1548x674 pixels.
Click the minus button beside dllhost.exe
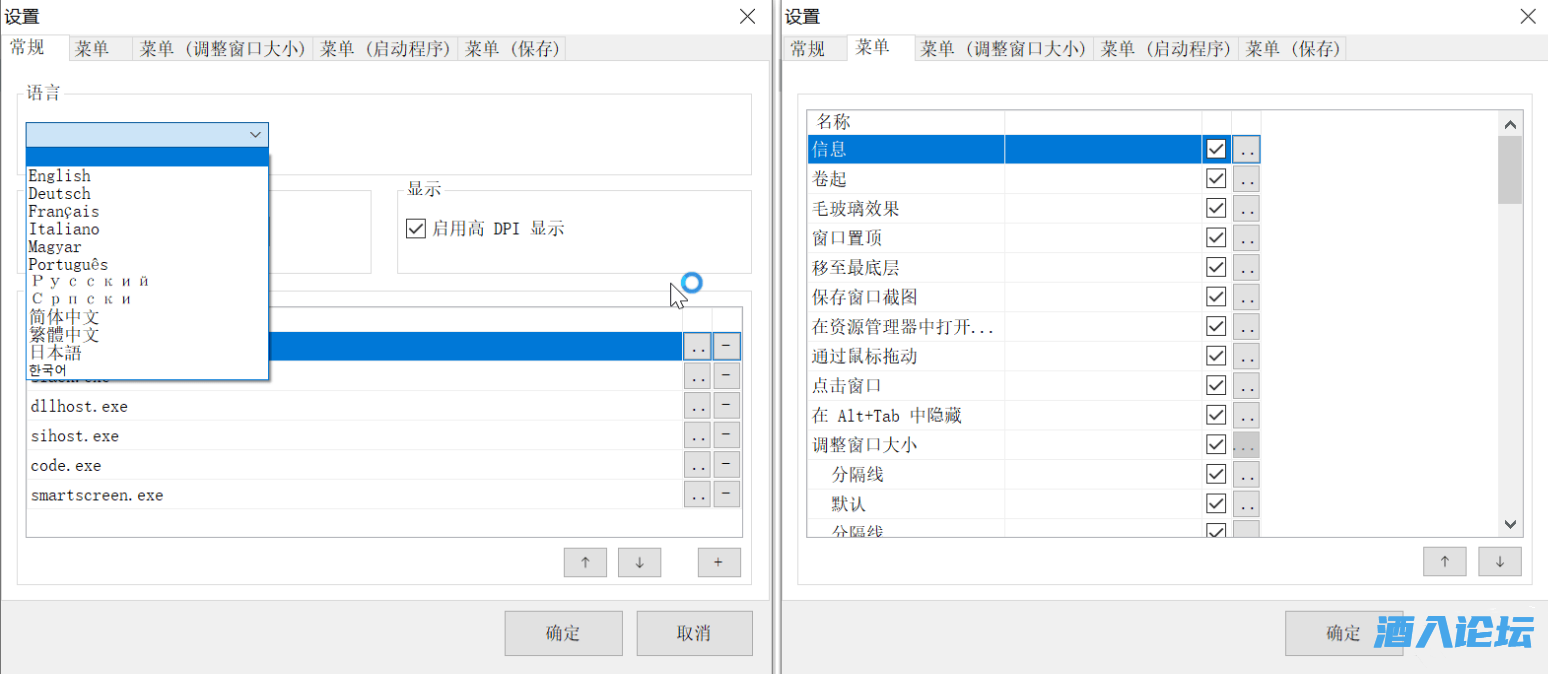pos(726,406)
